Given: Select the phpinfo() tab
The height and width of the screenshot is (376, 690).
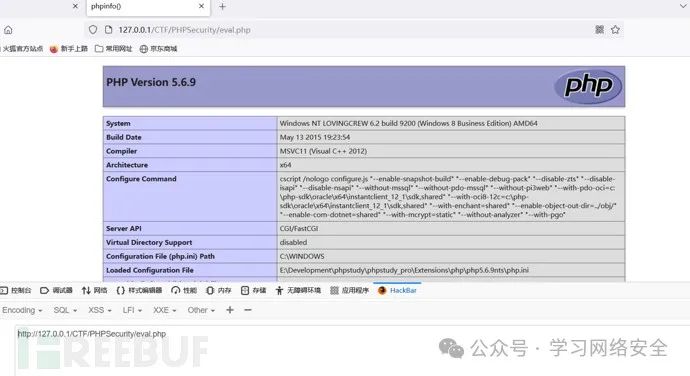Looking at the screenshot, I should (148, 7).
